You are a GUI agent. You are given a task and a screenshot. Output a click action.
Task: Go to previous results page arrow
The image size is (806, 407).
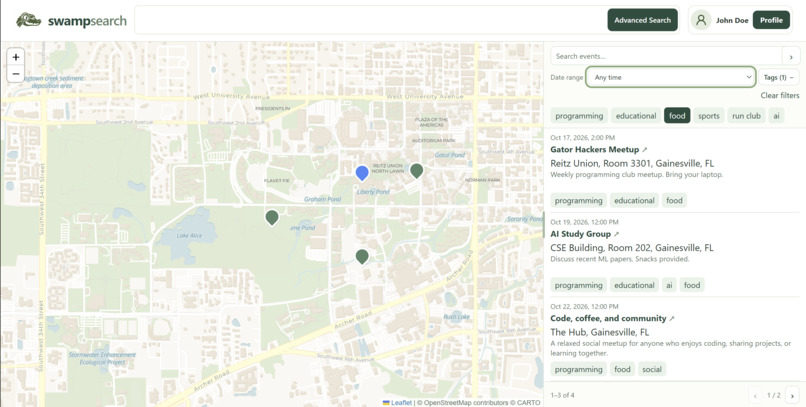755,396
